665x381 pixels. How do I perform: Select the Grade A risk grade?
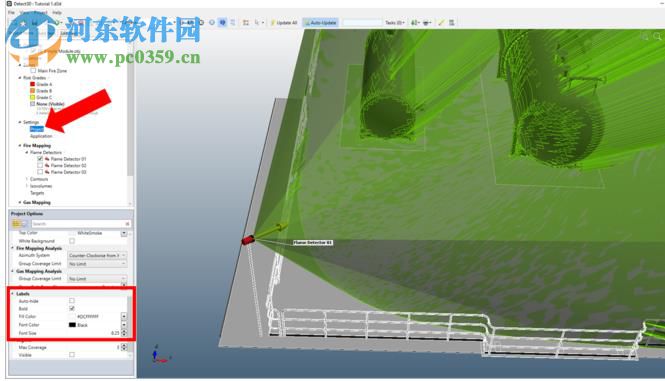tap(44, 84)
